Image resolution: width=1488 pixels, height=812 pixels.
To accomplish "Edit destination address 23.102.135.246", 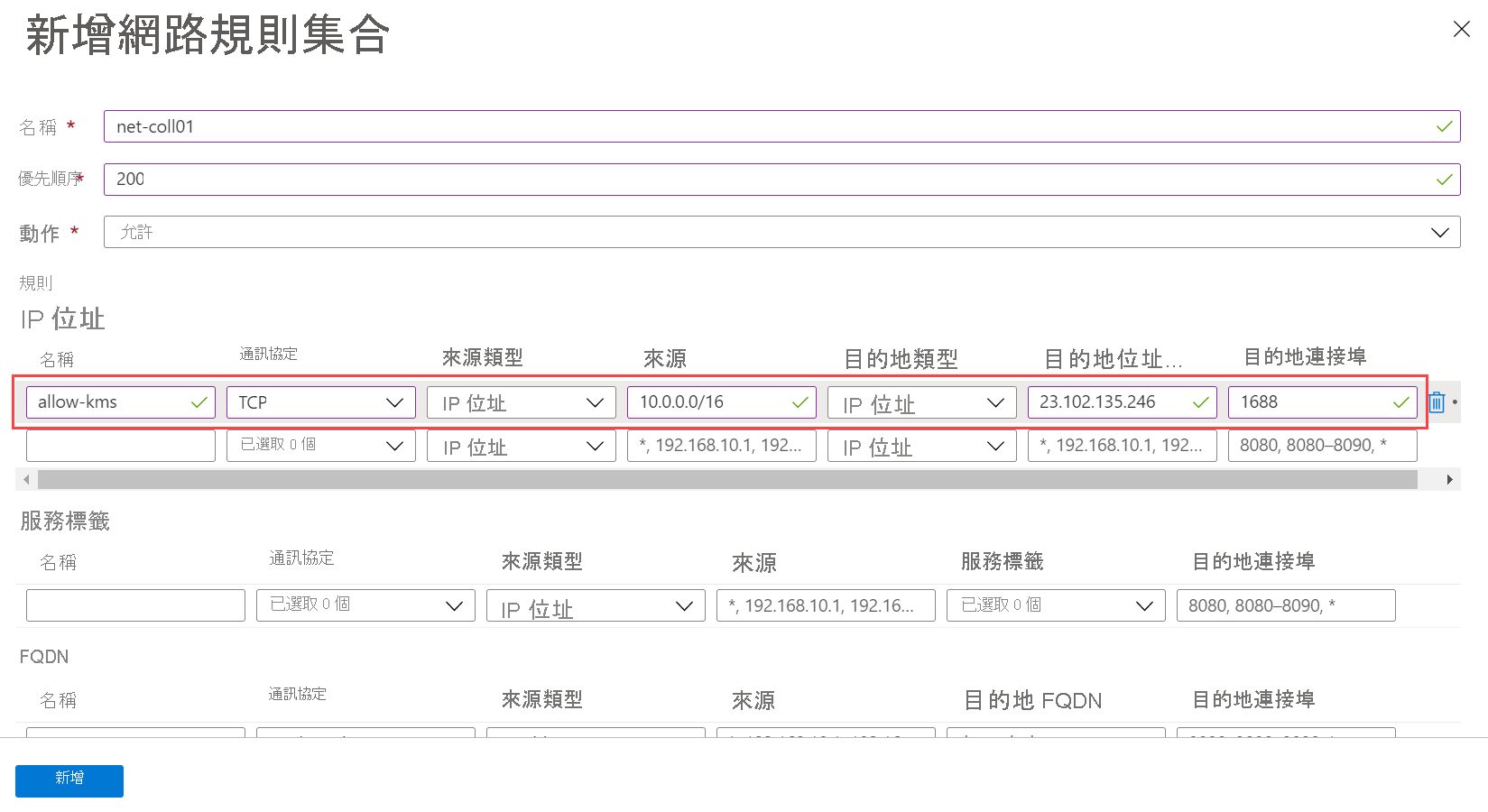I will tap(1123, 402).
